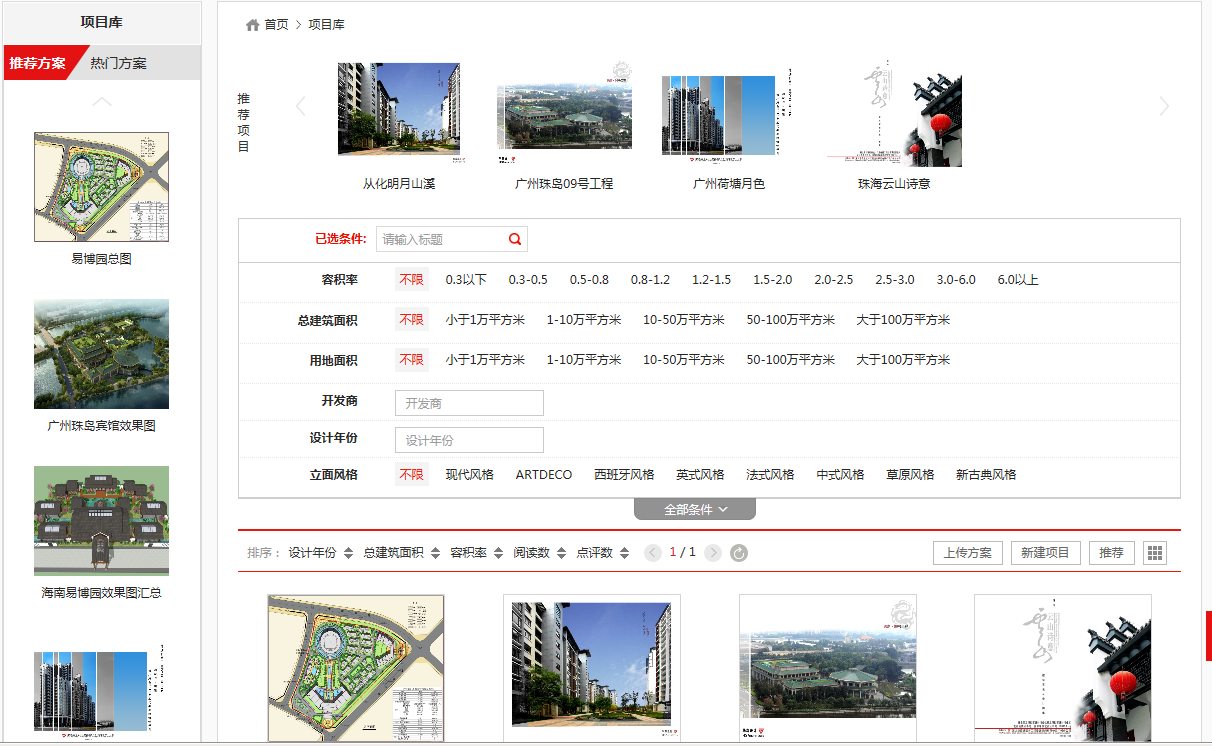Viewport: 1212px width, 746px height.
Task: Click 广州珠岛09号工程 caption text
Action: click(x=564, y=184)
